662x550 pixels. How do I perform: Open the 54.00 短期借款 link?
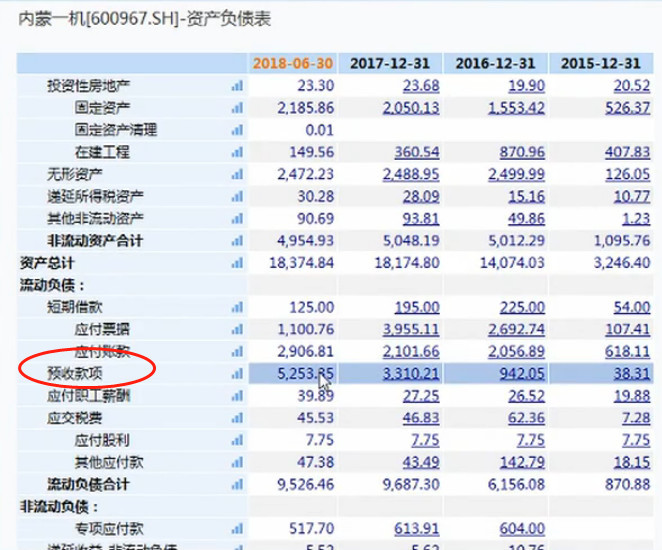coord(632,307)
